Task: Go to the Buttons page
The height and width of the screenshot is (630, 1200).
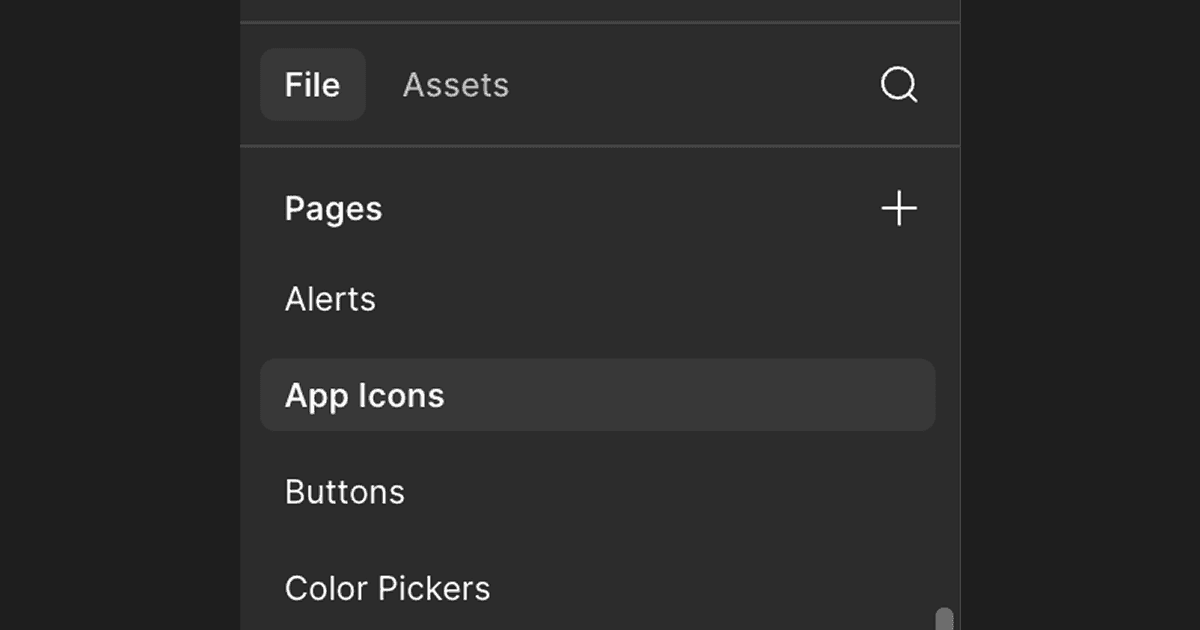Action: click(x=344, y=492)
